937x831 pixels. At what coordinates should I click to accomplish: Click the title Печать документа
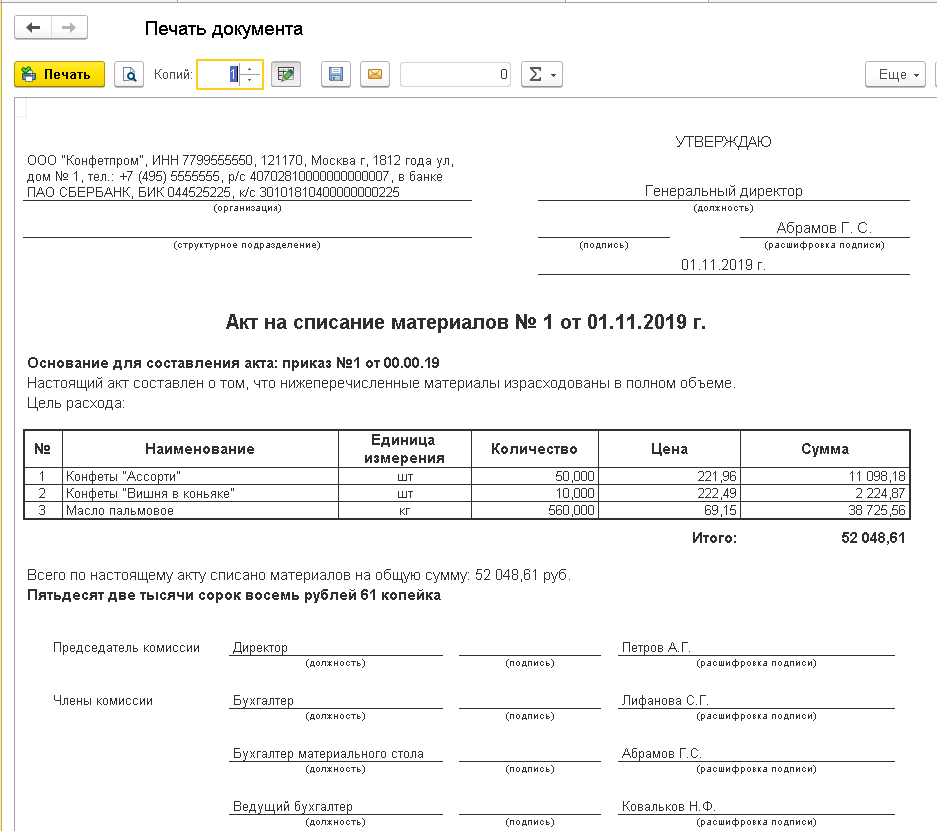click(x=223, y=29)
